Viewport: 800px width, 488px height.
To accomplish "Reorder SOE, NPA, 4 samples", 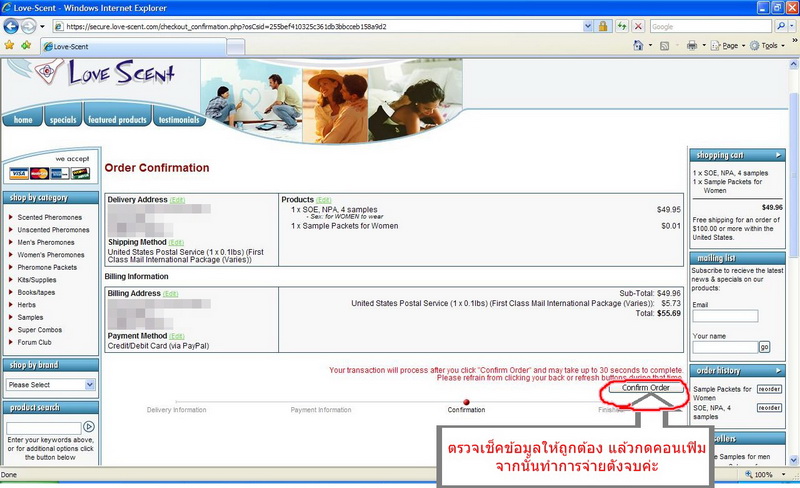I will pos(769,408).
